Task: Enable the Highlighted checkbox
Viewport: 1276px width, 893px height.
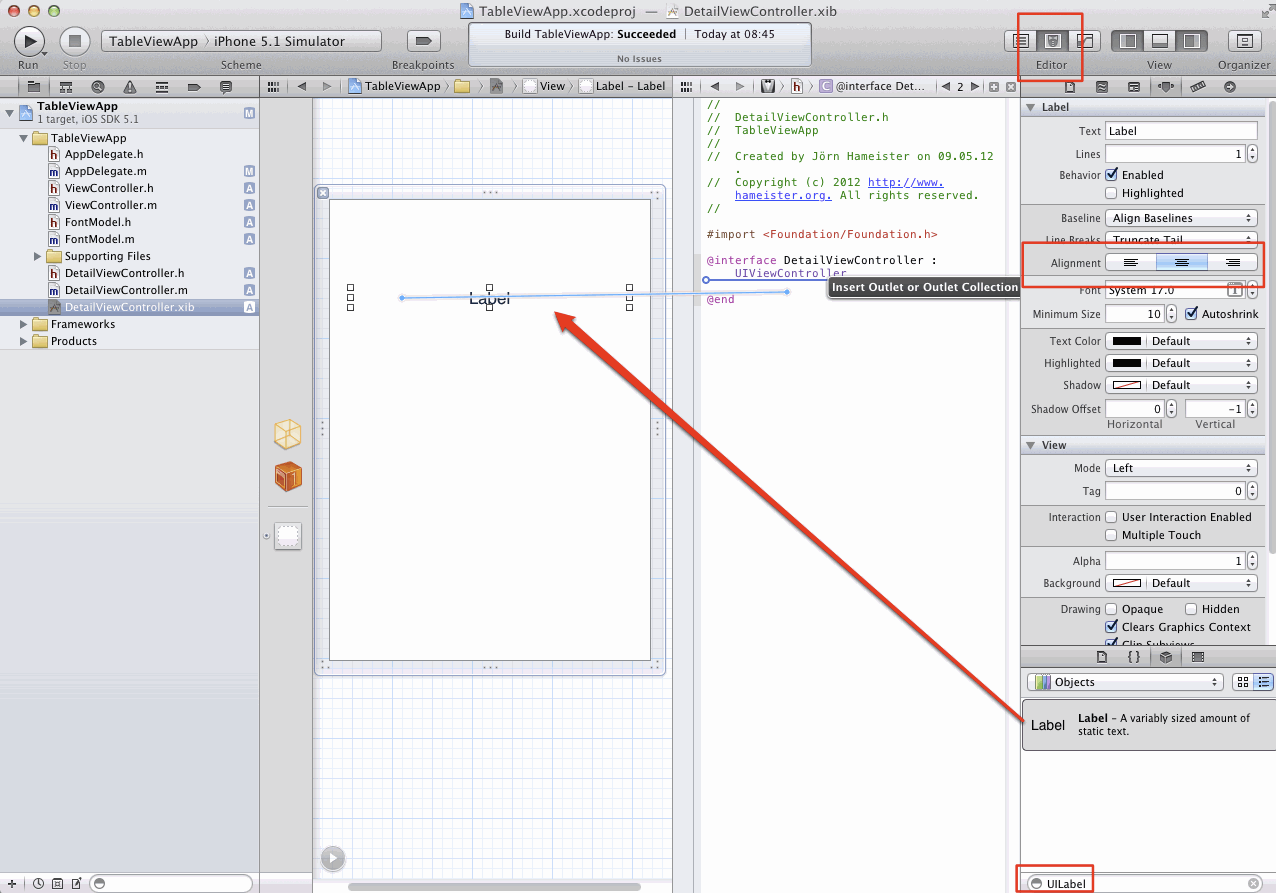Action: pyautogui.click(x=1111, y=193)
